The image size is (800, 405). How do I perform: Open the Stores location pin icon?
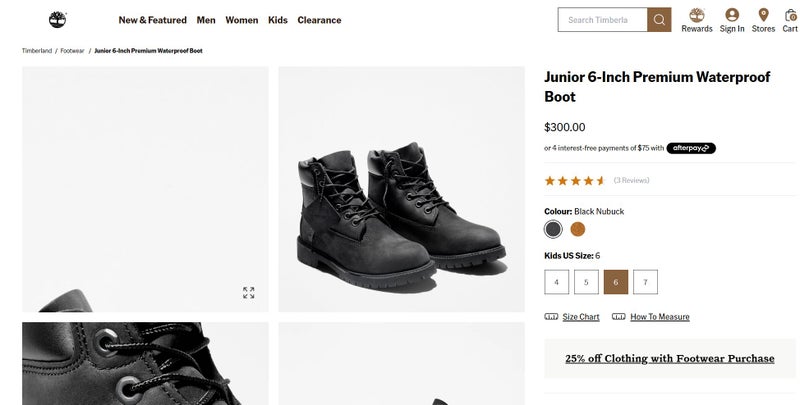[763, 16]
